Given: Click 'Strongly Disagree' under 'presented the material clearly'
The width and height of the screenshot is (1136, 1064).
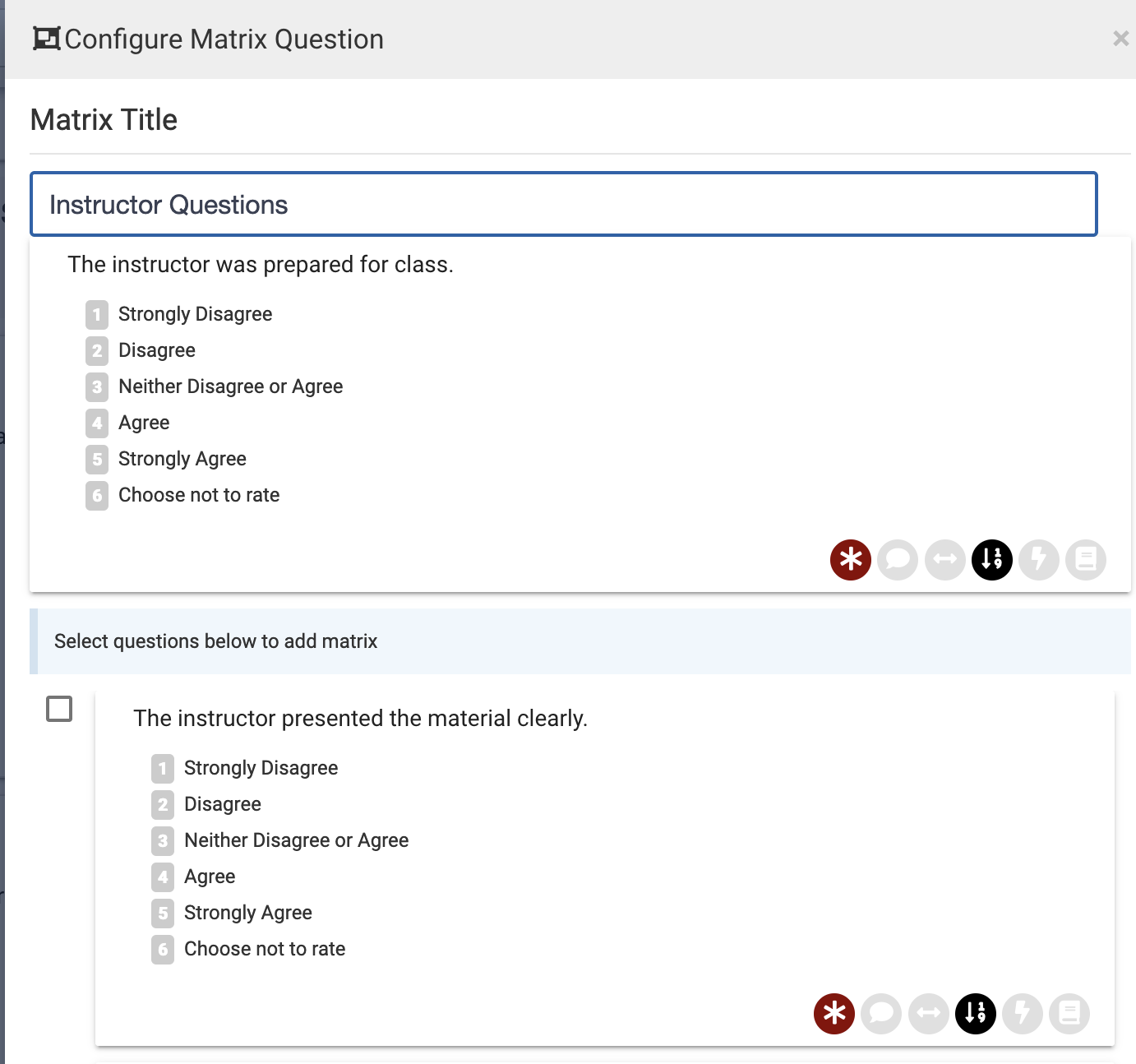Looking at the screenshot, I should click(x=261, y=768).
